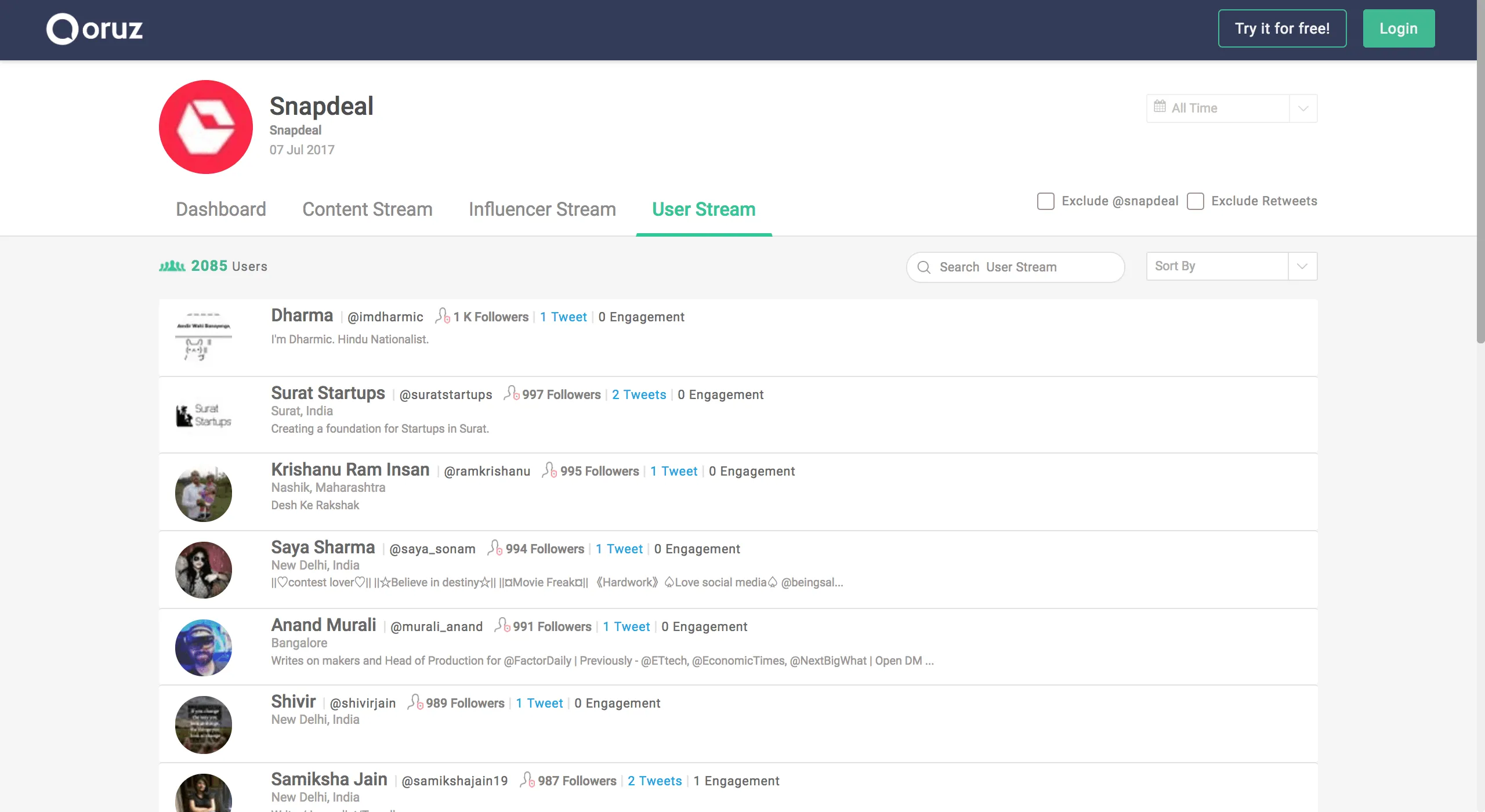Click the Login button
The height and width of the screenshot is (812, 1485).
click(1398, 28)
